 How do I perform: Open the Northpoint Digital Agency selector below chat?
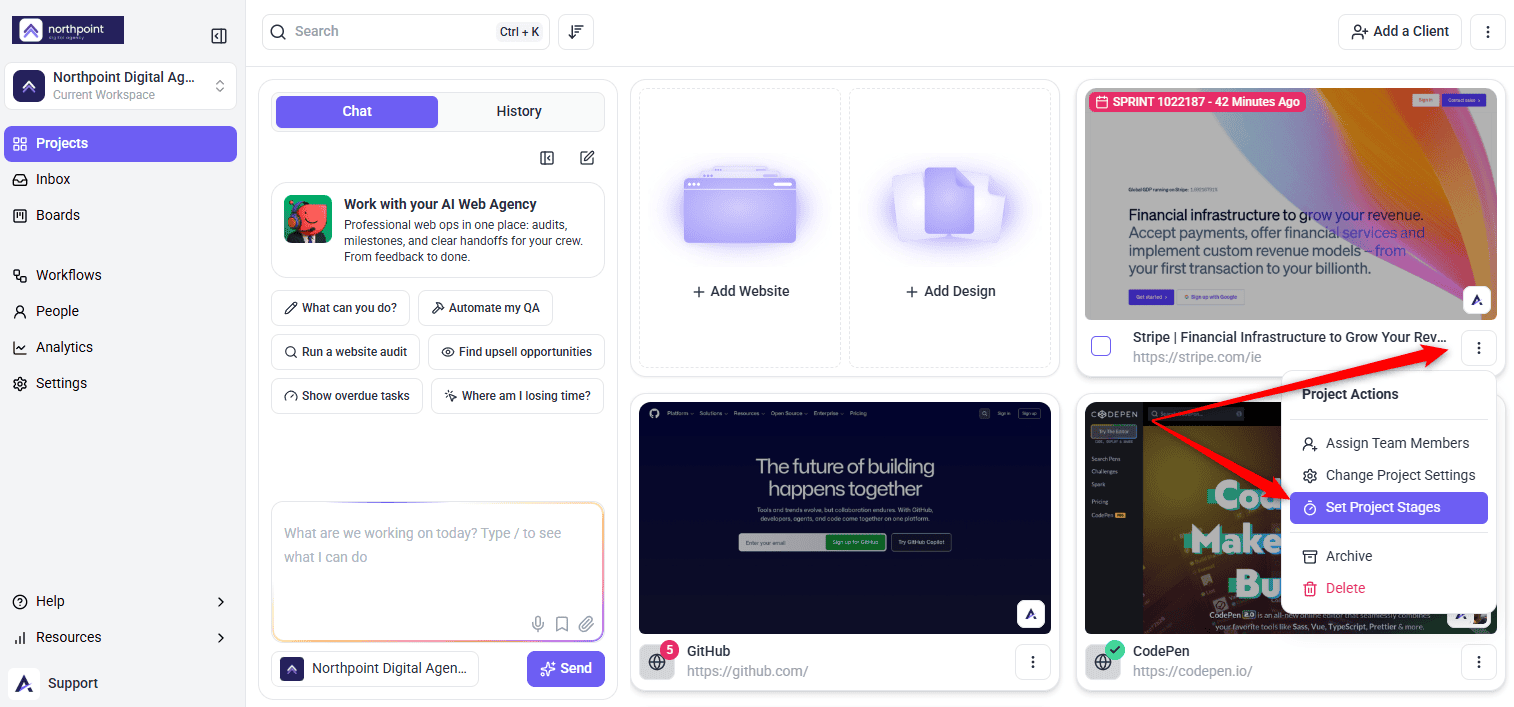click(375, 668)
